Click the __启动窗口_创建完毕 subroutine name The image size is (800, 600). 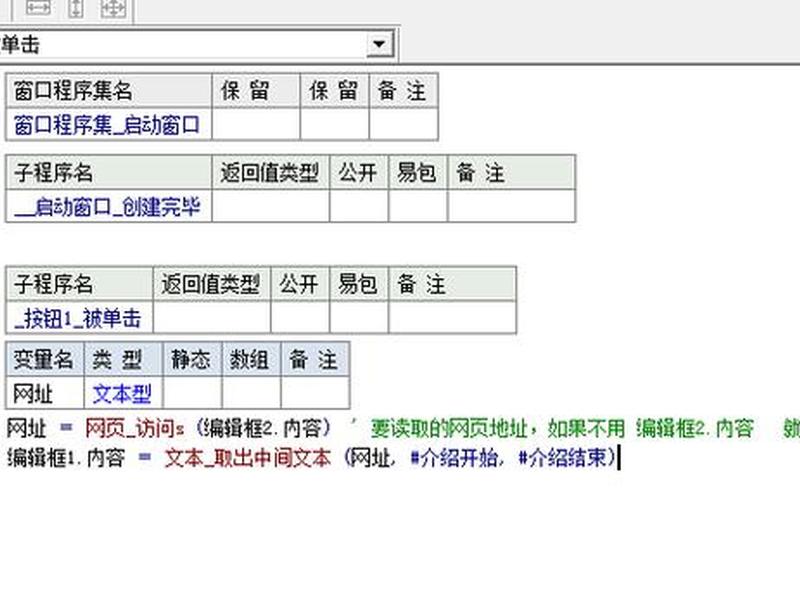(109, 206)
